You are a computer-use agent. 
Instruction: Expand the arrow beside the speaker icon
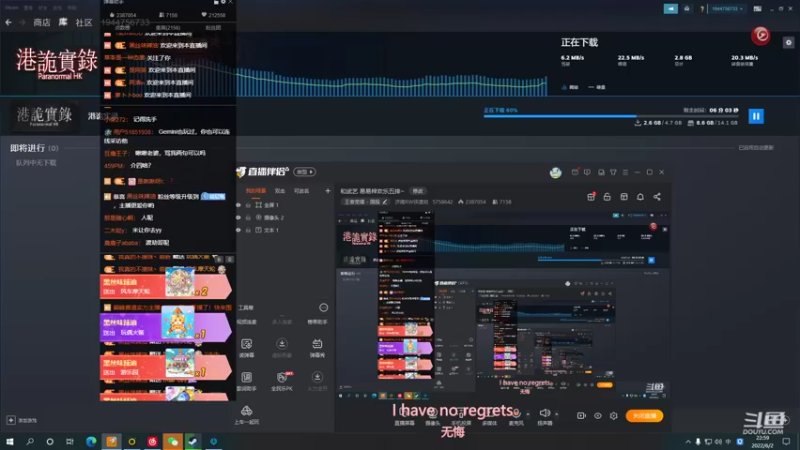[x=557, y=414]
